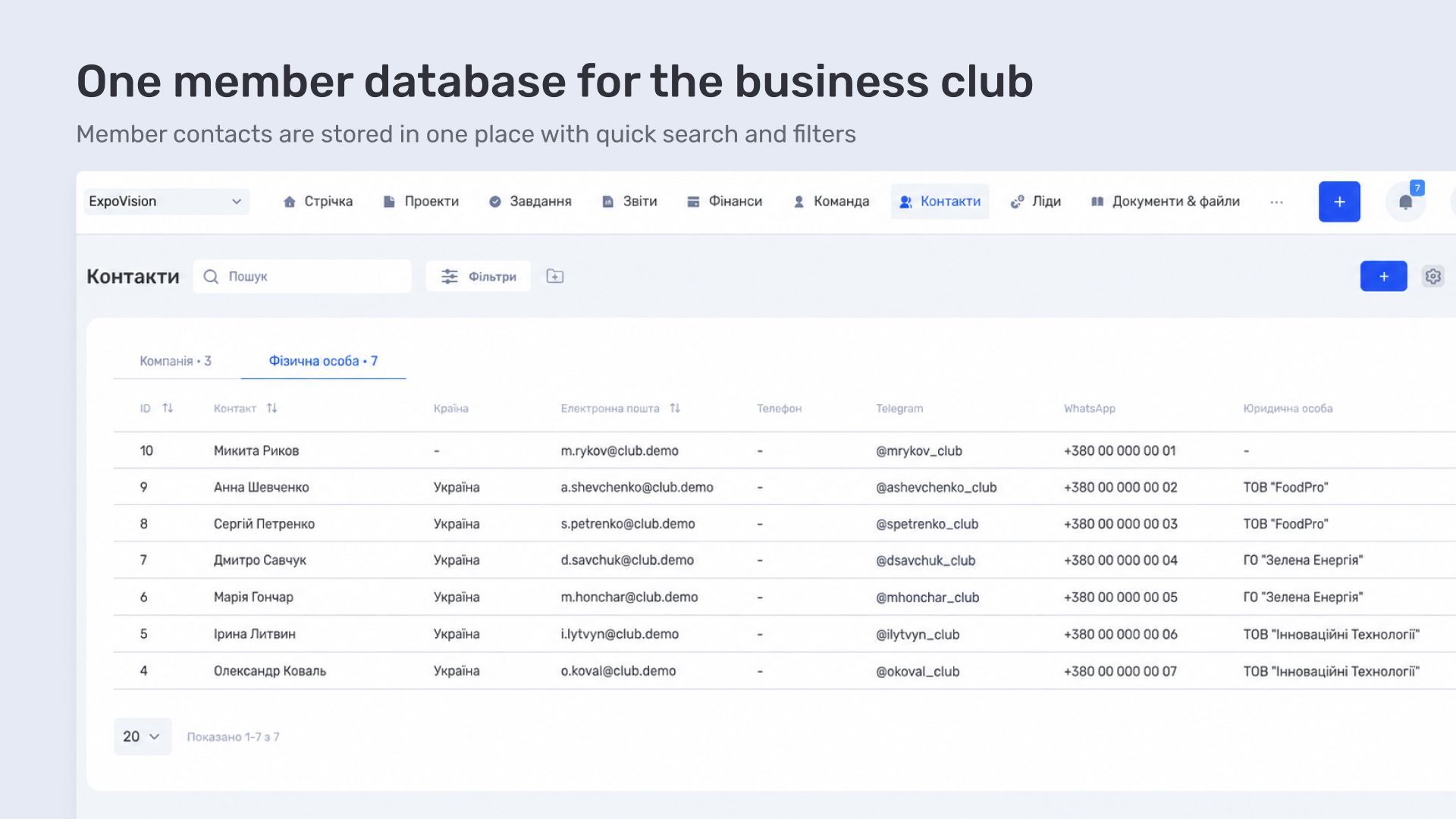Click email m.rykov@club.demo

pyautogui.click(x=620, y=451)
